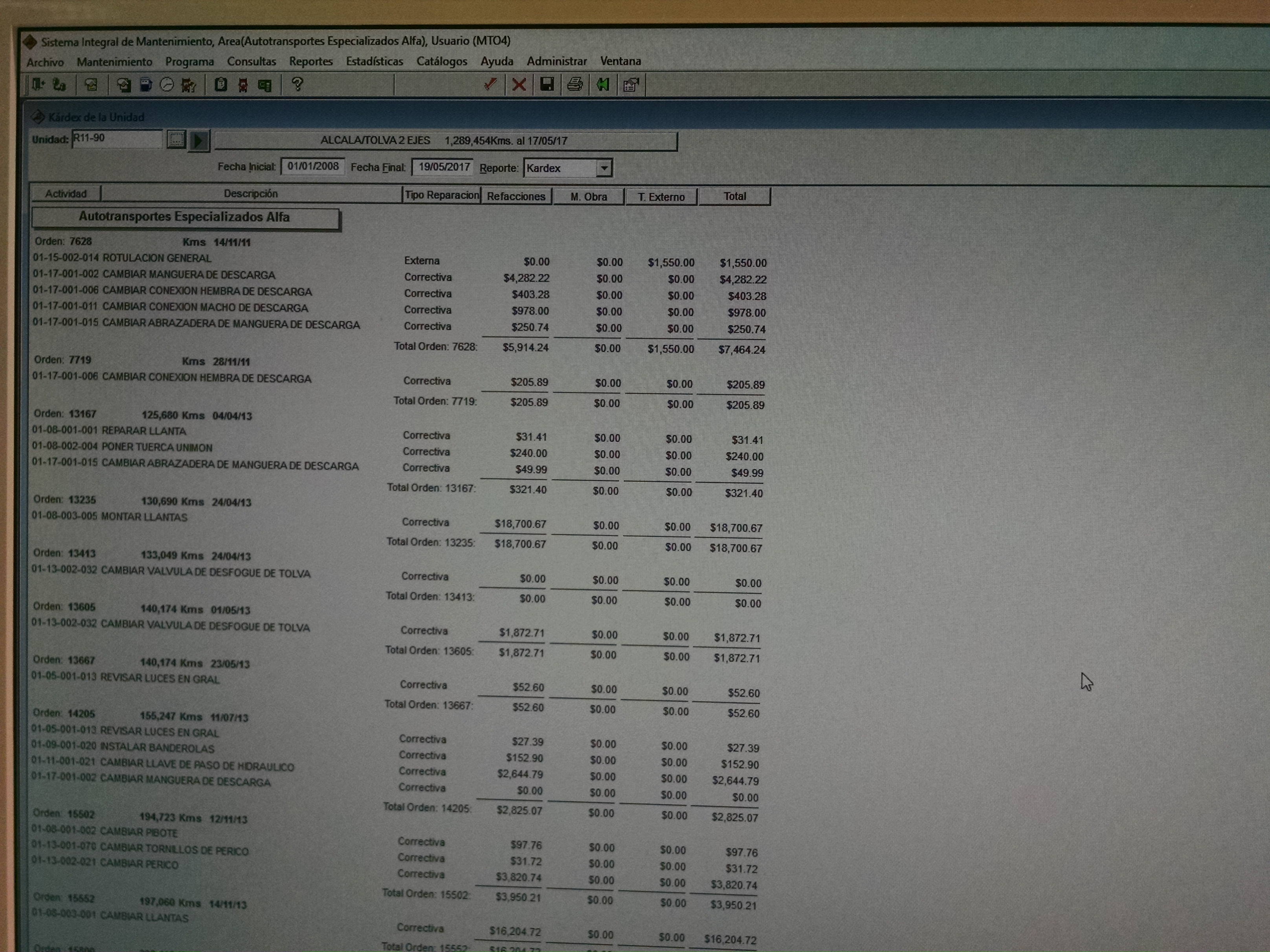Click the printer icon in toolbar

tap(575, 85)
